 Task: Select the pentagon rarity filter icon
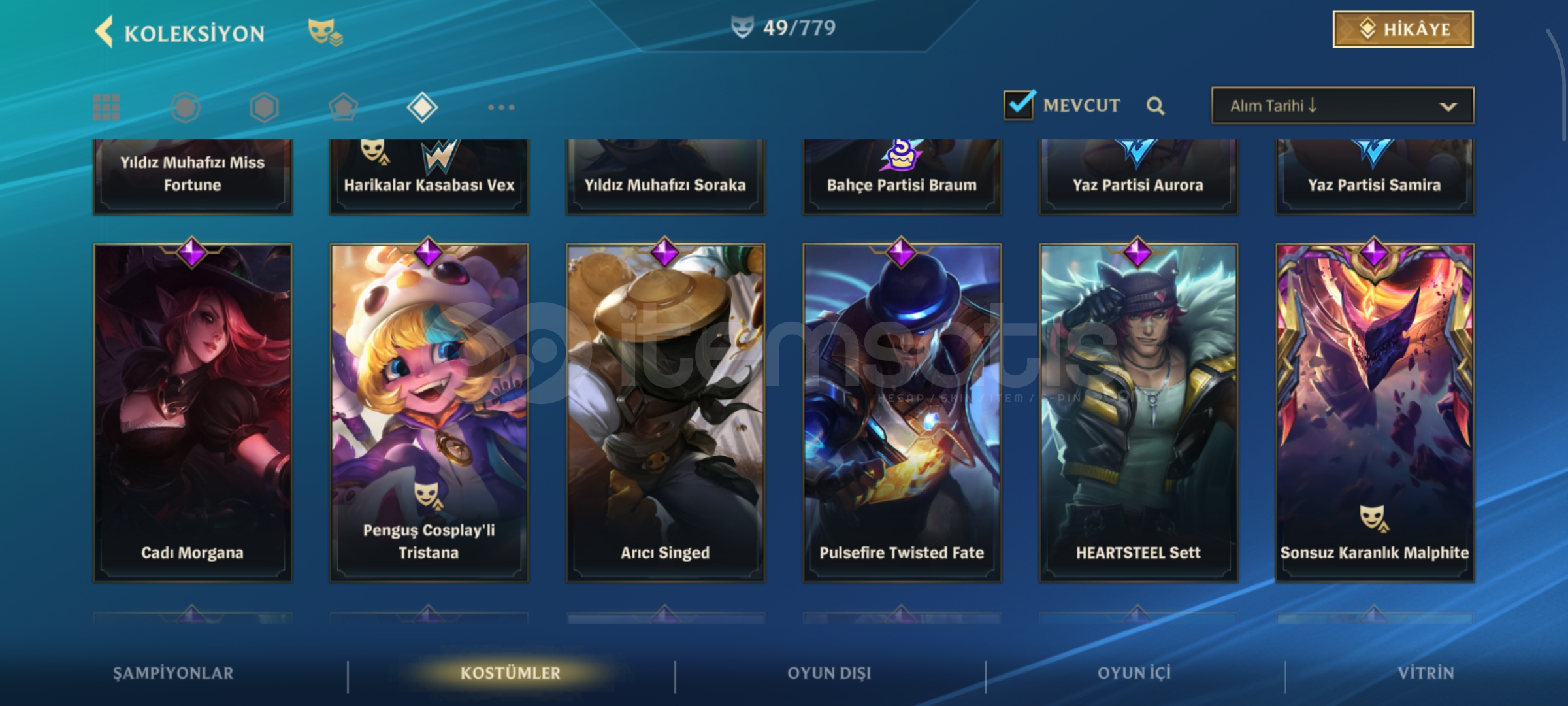pyautogui.click(x=343, y=107)
